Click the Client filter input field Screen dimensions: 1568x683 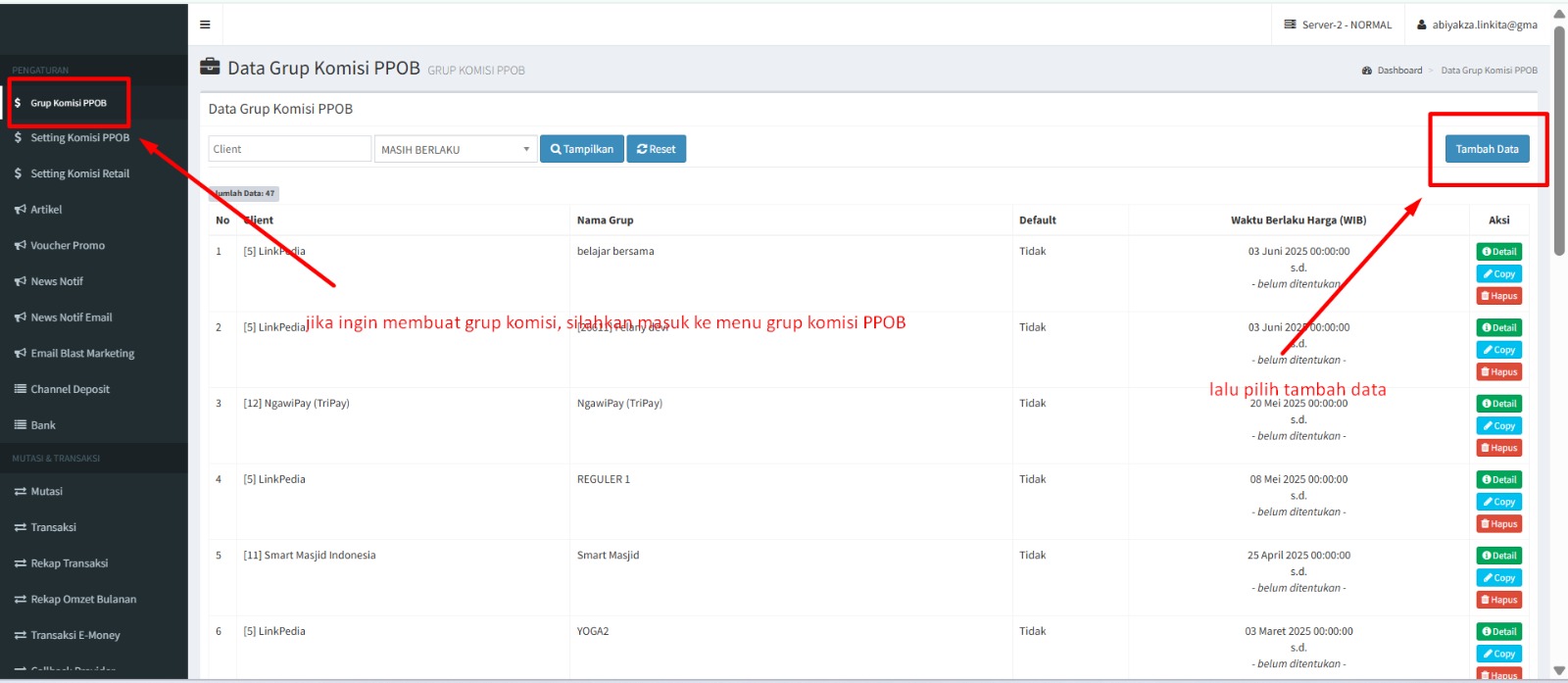coord(290,149)
